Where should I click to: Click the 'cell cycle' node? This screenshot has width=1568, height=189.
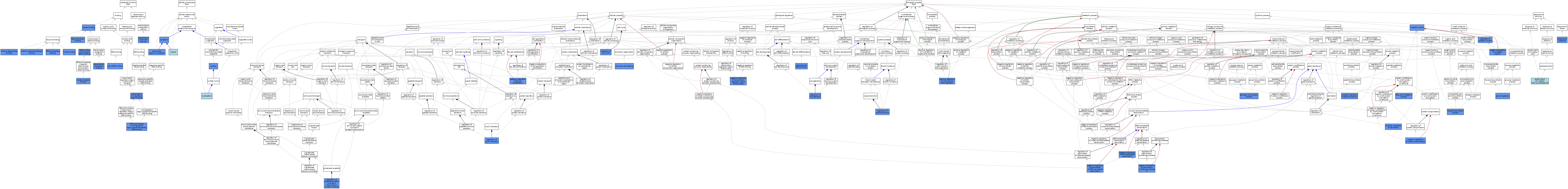pos(621,27)
